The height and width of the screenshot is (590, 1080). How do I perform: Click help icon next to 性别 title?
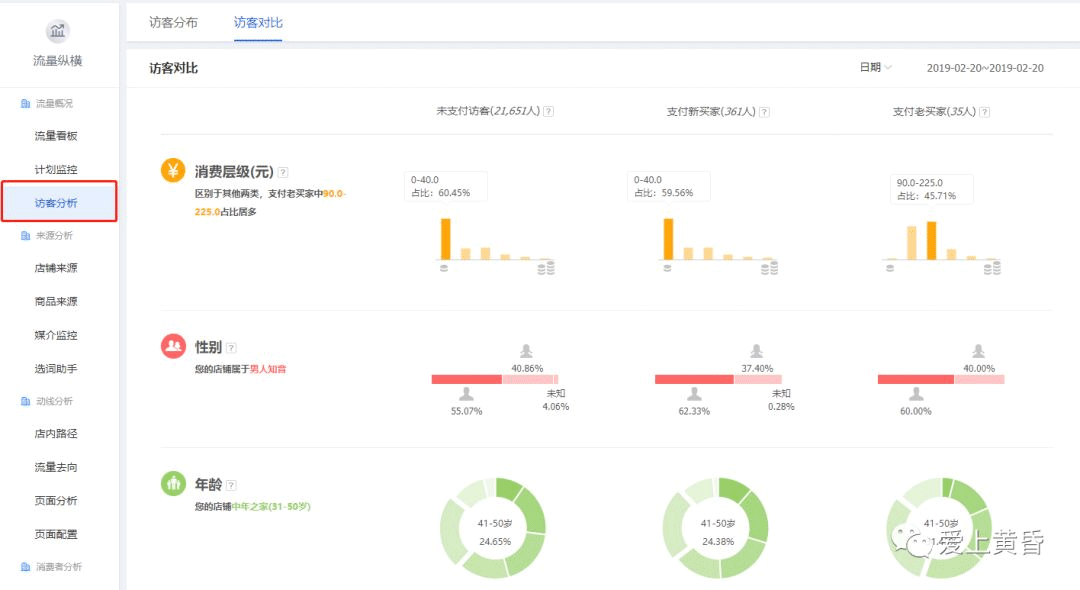click(231, 348)
